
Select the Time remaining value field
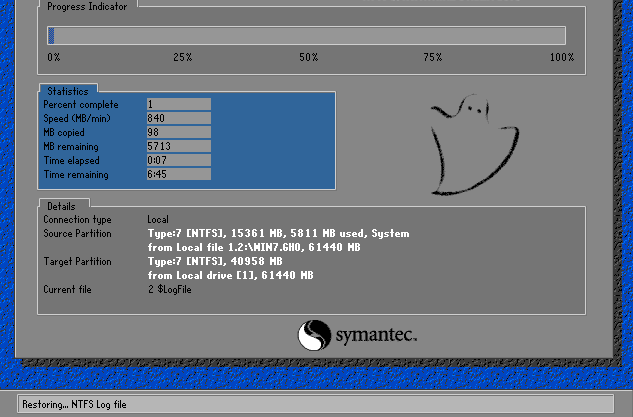tap(178, 175)
